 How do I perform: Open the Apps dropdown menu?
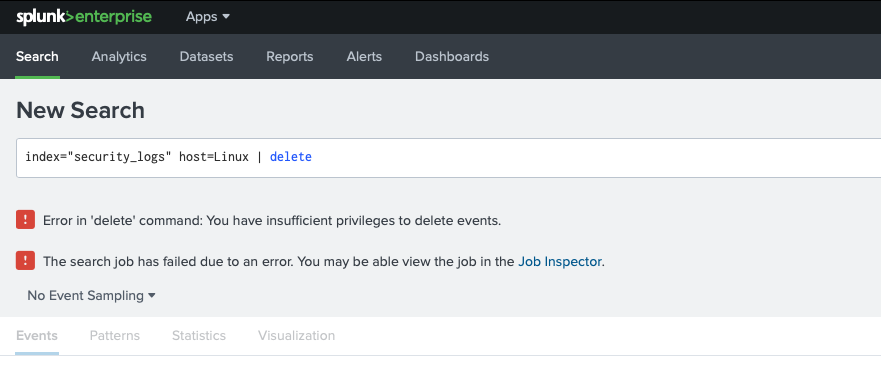point(208,17)
